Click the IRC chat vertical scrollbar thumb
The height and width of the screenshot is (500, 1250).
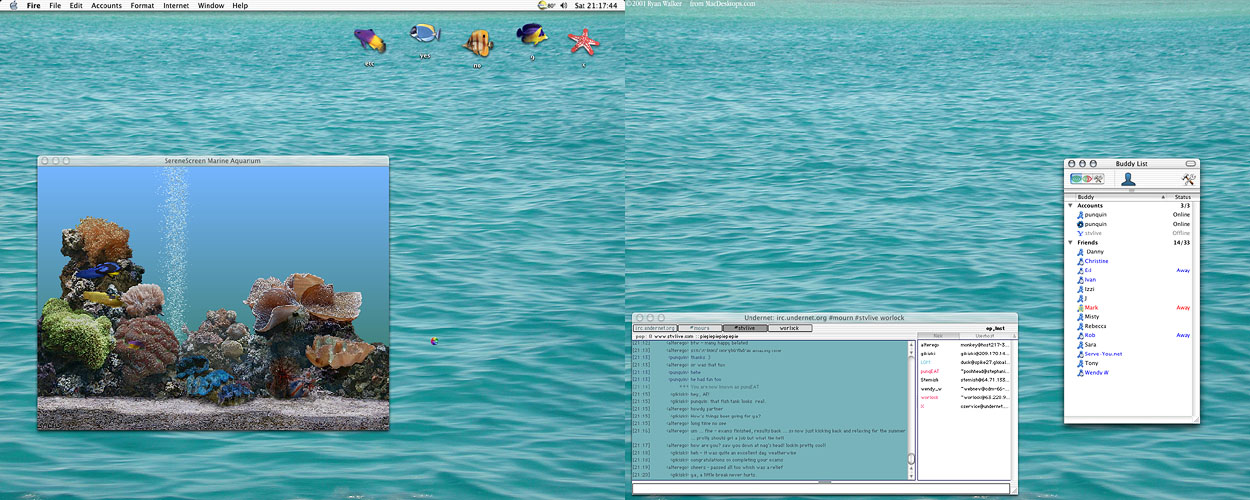pos(911,460)
